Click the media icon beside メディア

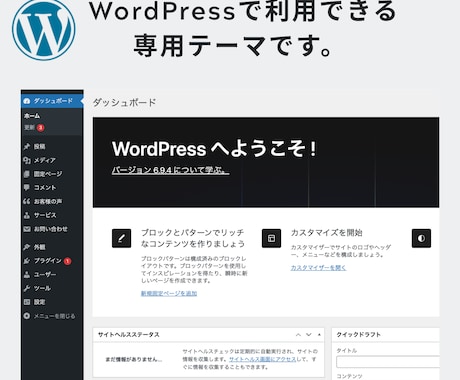point(27,160)
